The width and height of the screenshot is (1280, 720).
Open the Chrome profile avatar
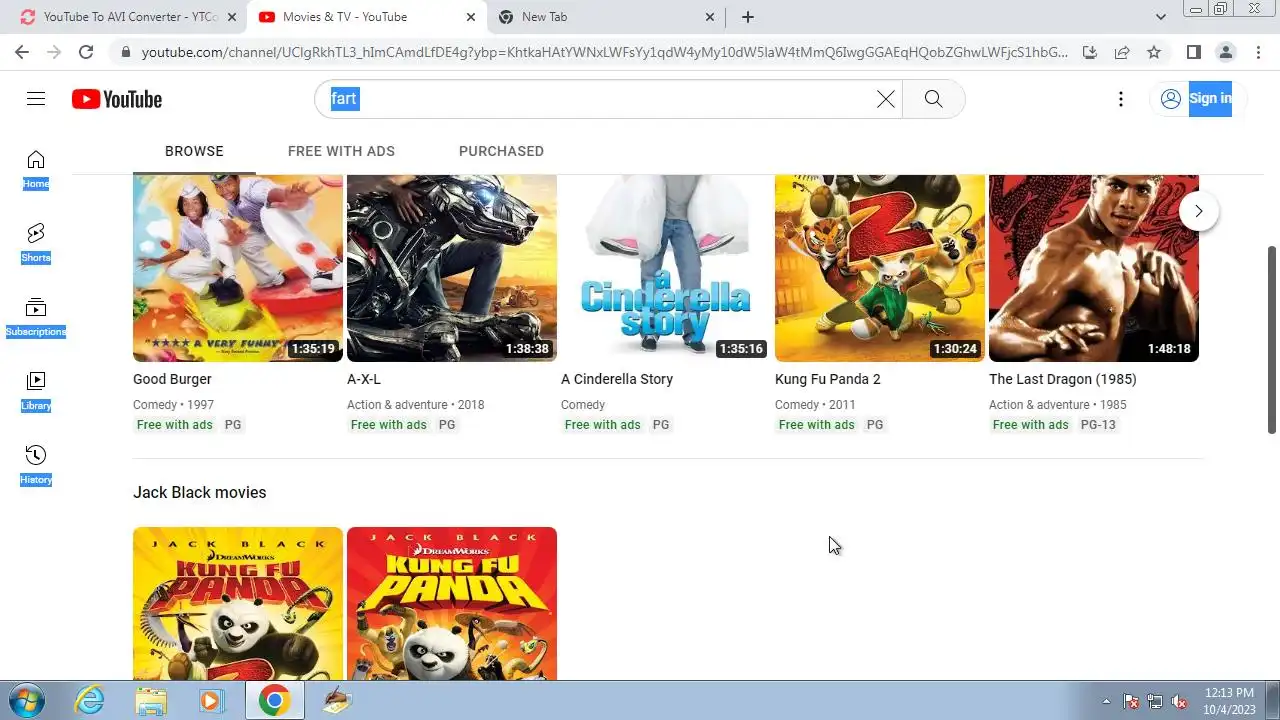pyautogui.click(x=1225, y=52)
